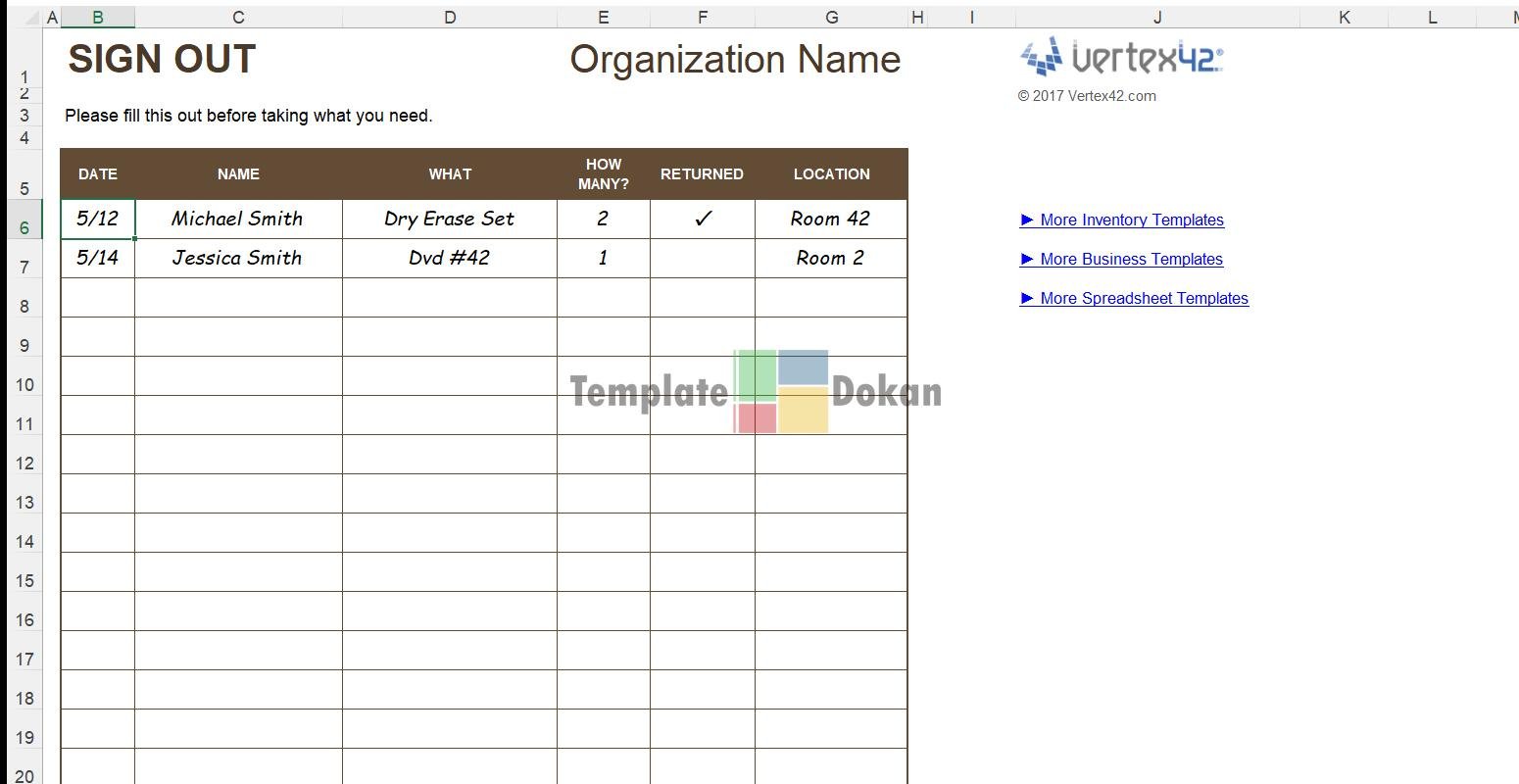
Task: Select the Michael Smith name cell
Action: point(238,220)
